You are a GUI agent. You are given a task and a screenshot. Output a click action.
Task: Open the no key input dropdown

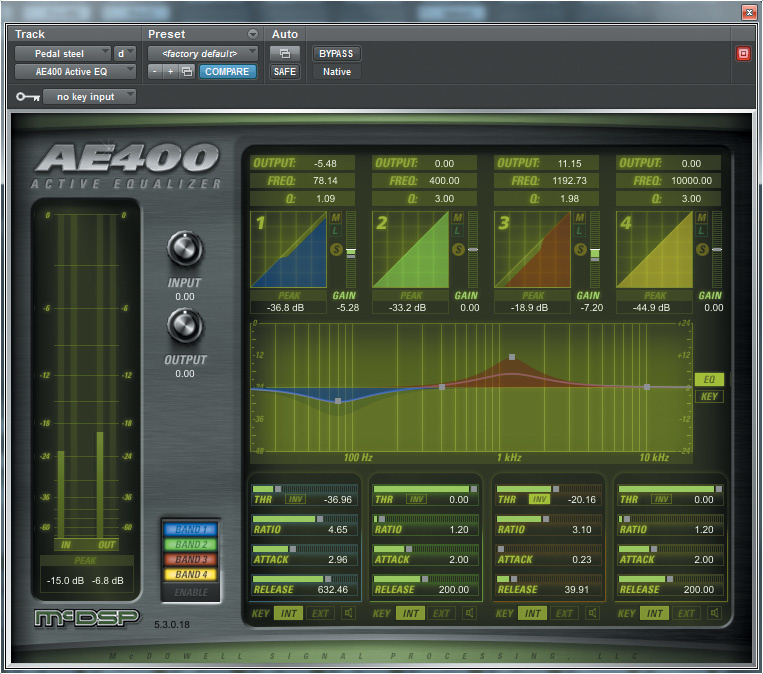90,97
